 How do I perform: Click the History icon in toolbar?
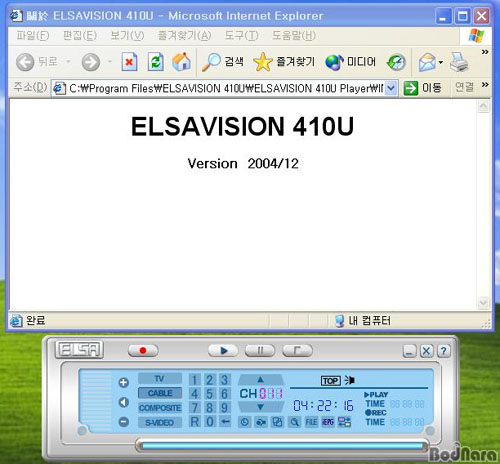(396, 62)
